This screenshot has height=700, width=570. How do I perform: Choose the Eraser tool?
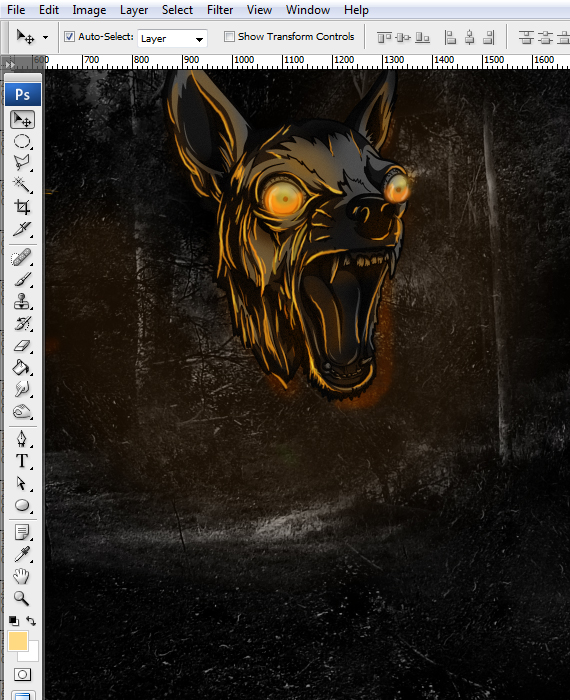pyautogui.click(x=22, y=346)
